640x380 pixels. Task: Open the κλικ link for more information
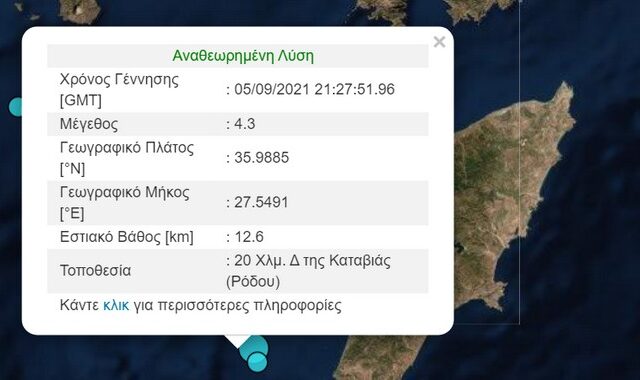pyautogui.click(x=116, y=305)
